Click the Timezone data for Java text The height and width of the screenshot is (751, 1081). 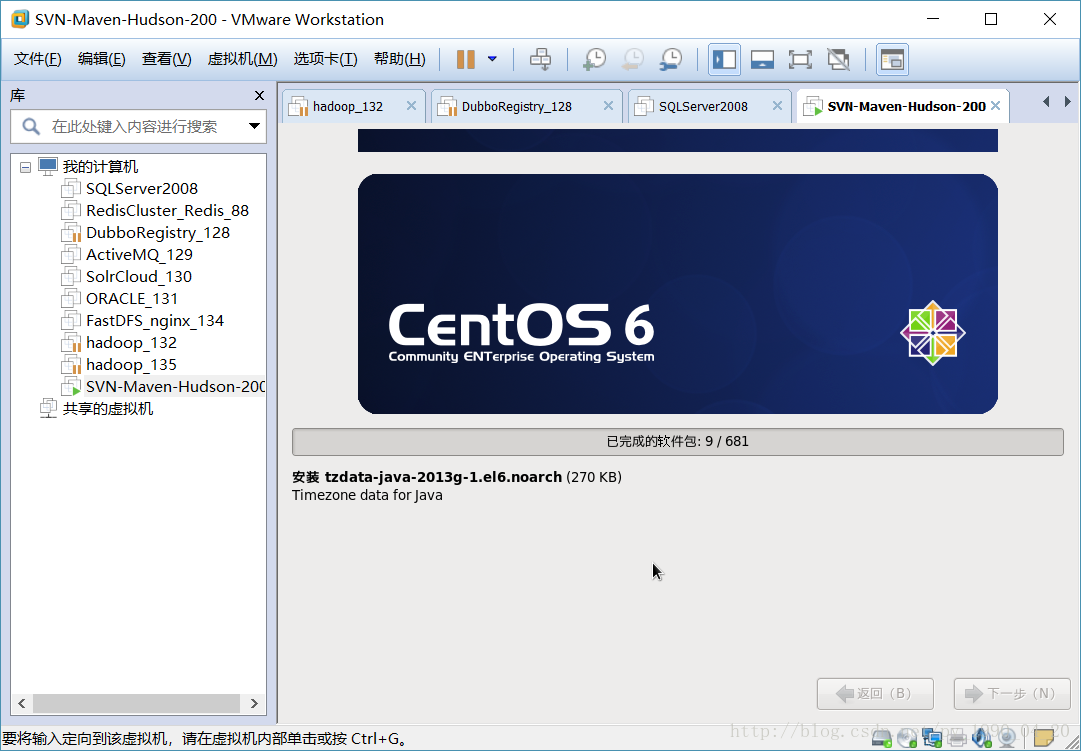point(367,495)
